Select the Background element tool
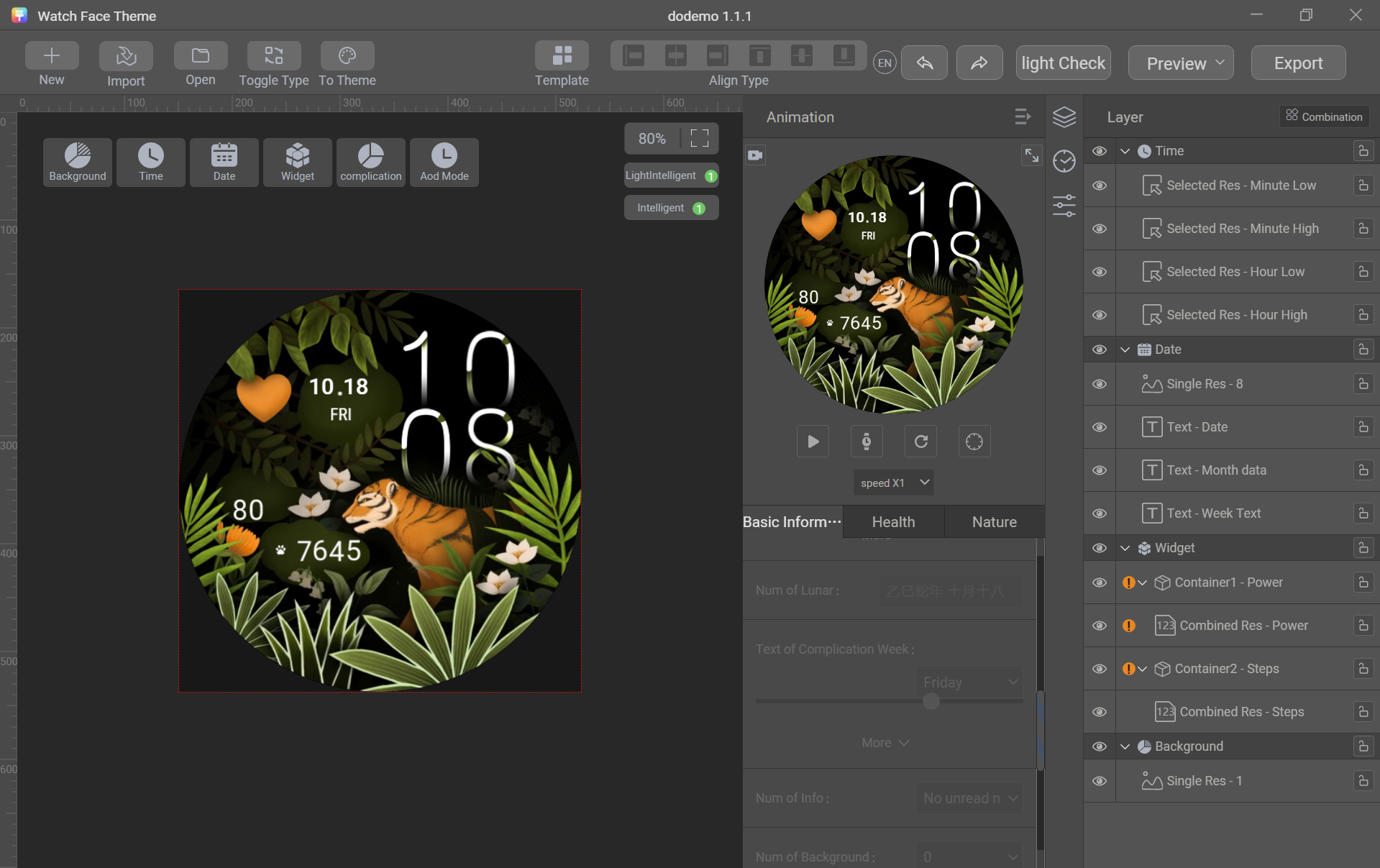1380x868 pixels. 77,162
